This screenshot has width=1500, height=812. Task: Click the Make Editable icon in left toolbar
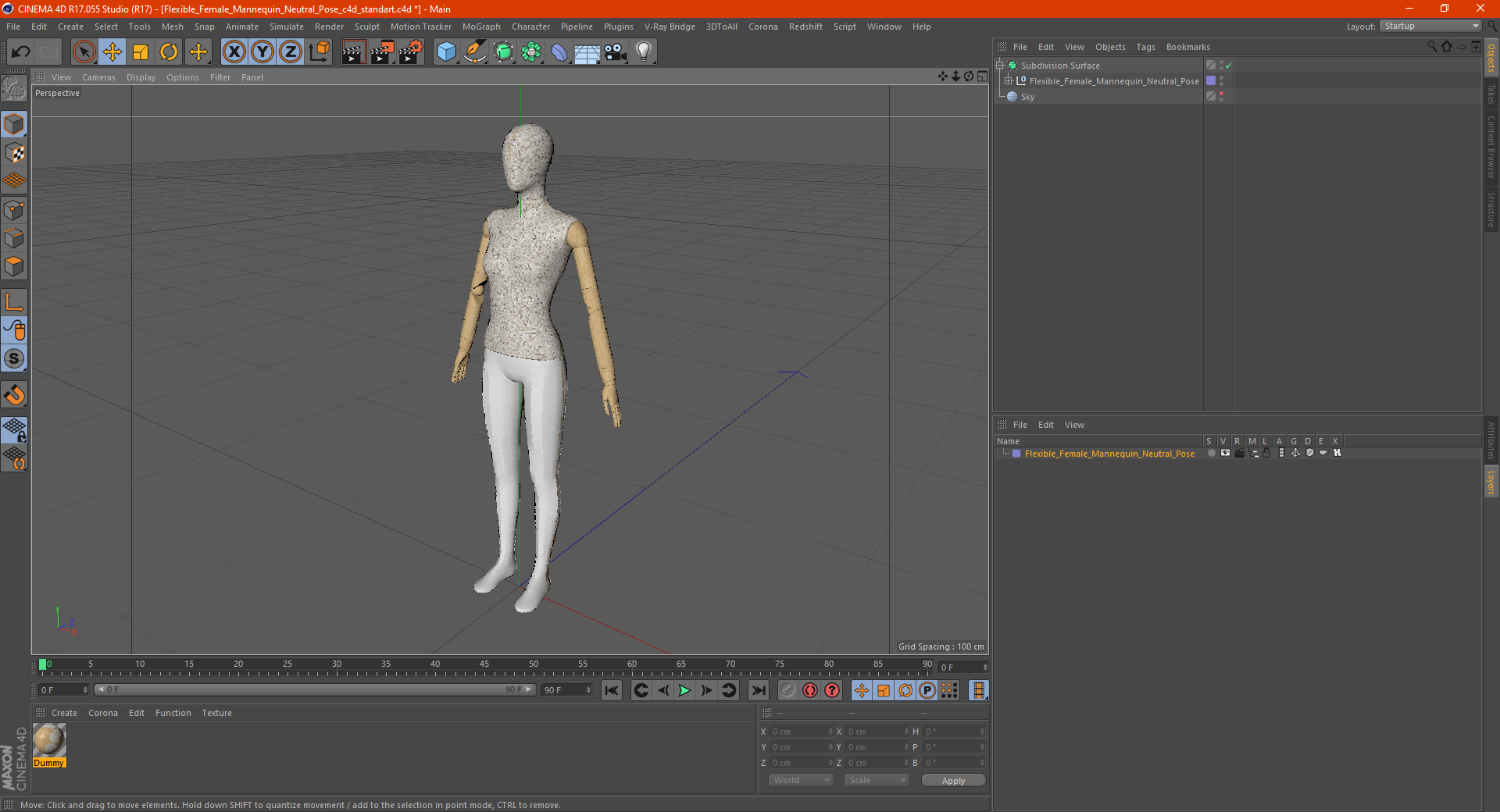point(14,89)
